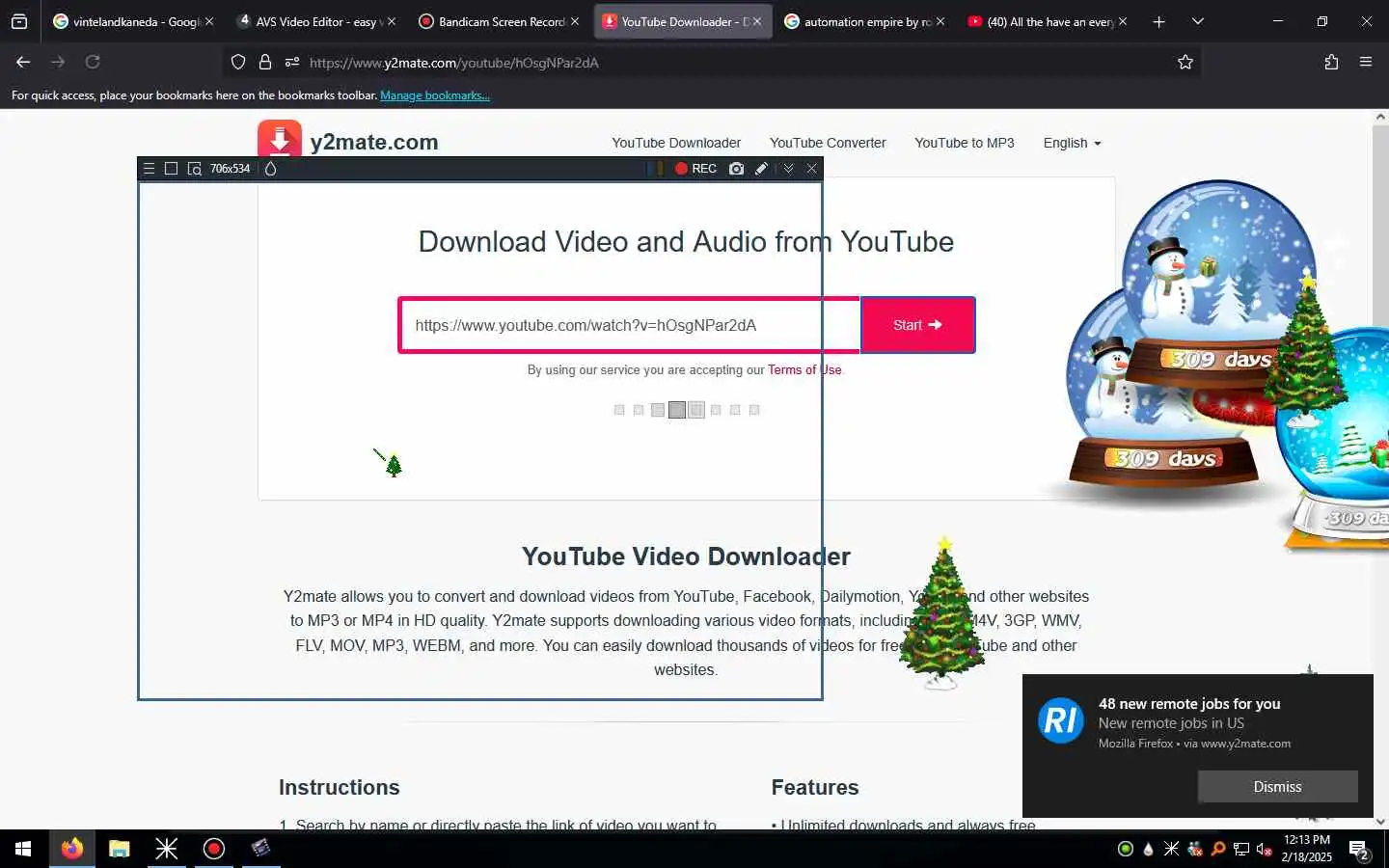The height and width of the screenshot is (868, 1389).
Task: Select rectangle capture mode icon in Bandicam bar
Action: (171, 169)
